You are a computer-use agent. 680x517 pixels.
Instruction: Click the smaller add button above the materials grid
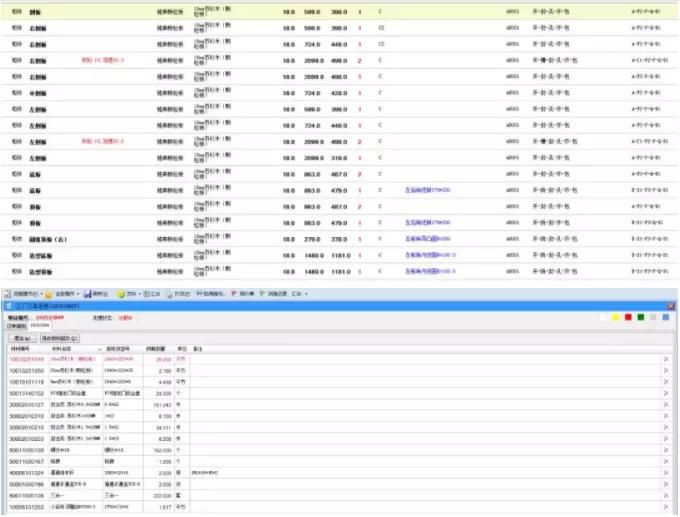coord(23,338)
